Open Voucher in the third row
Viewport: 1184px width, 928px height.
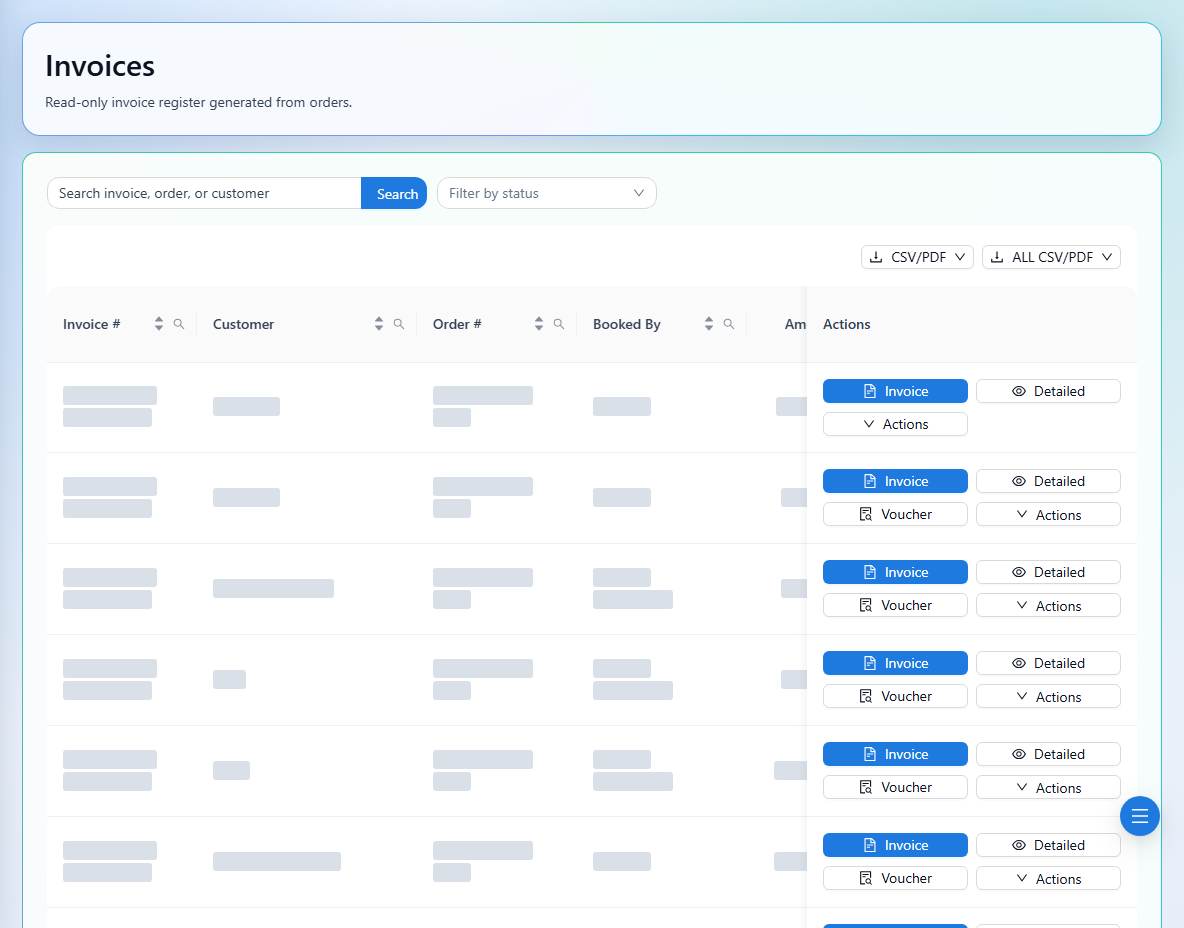(x=895, y=606)
